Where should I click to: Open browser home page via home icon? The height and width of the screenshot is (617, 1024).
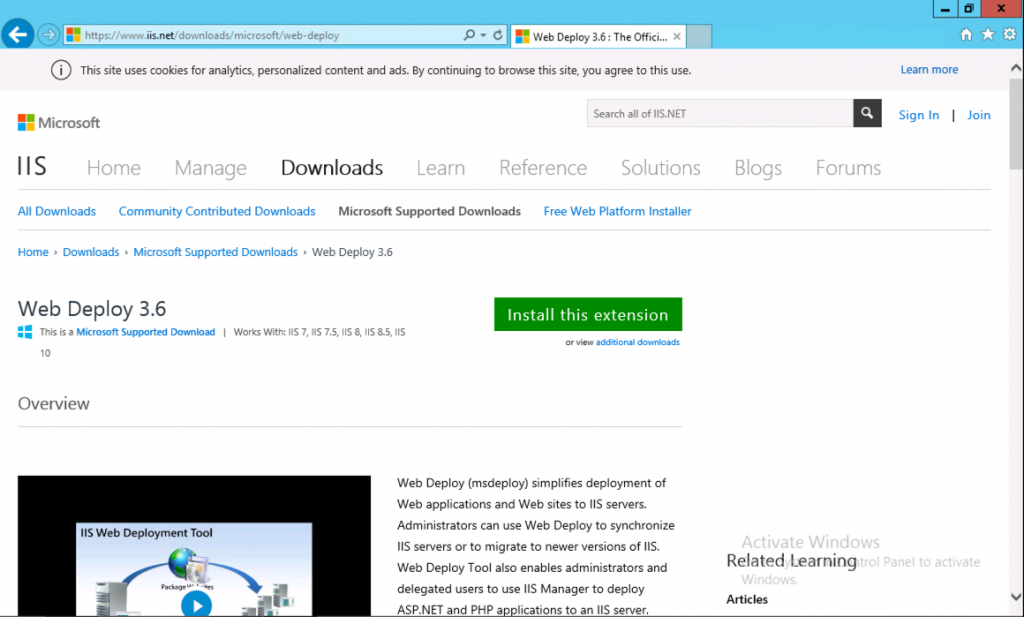point(966,33)
